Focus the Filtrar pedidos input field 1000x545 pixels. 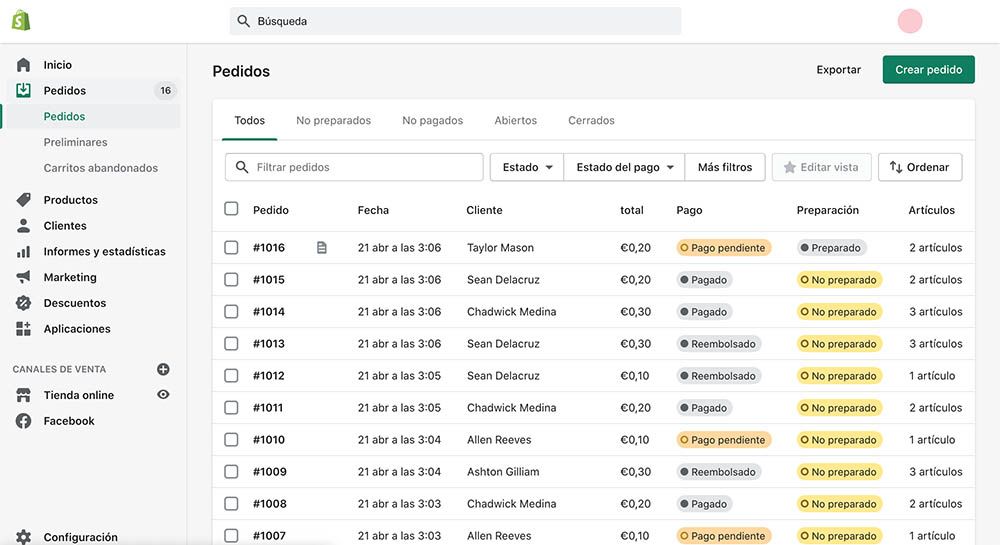tap(354, 167)
